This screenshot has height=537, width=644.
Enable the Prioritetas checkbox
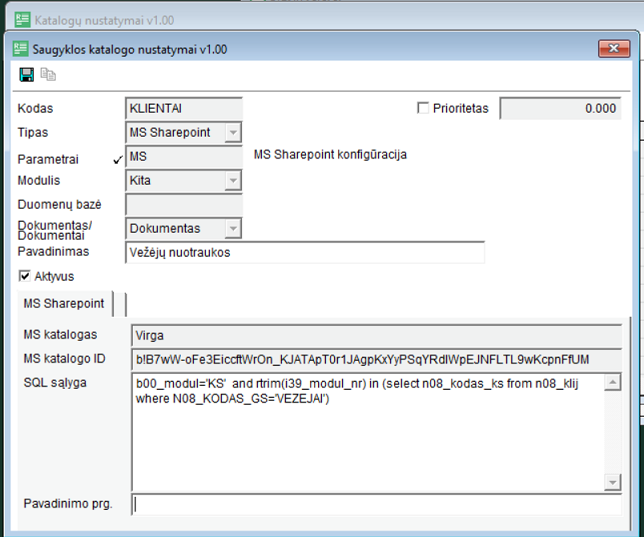point(423,108)
